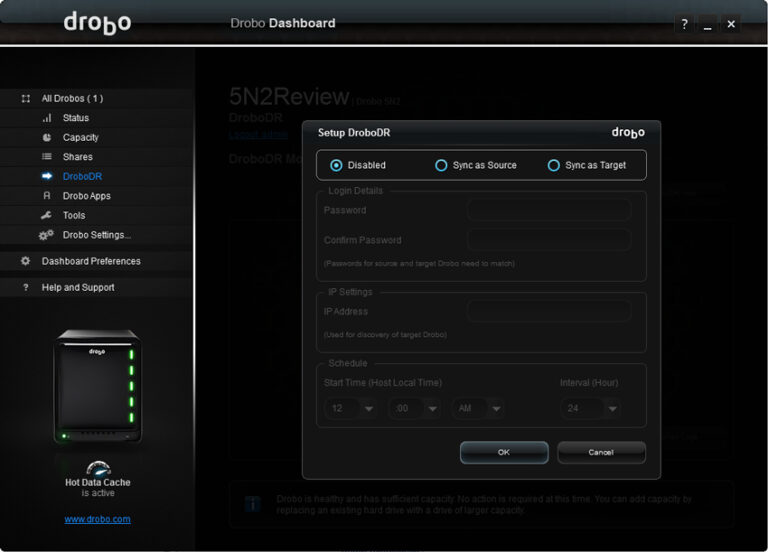
Task: Click the Status bar-chart icon
Action: tap(47, 118)
